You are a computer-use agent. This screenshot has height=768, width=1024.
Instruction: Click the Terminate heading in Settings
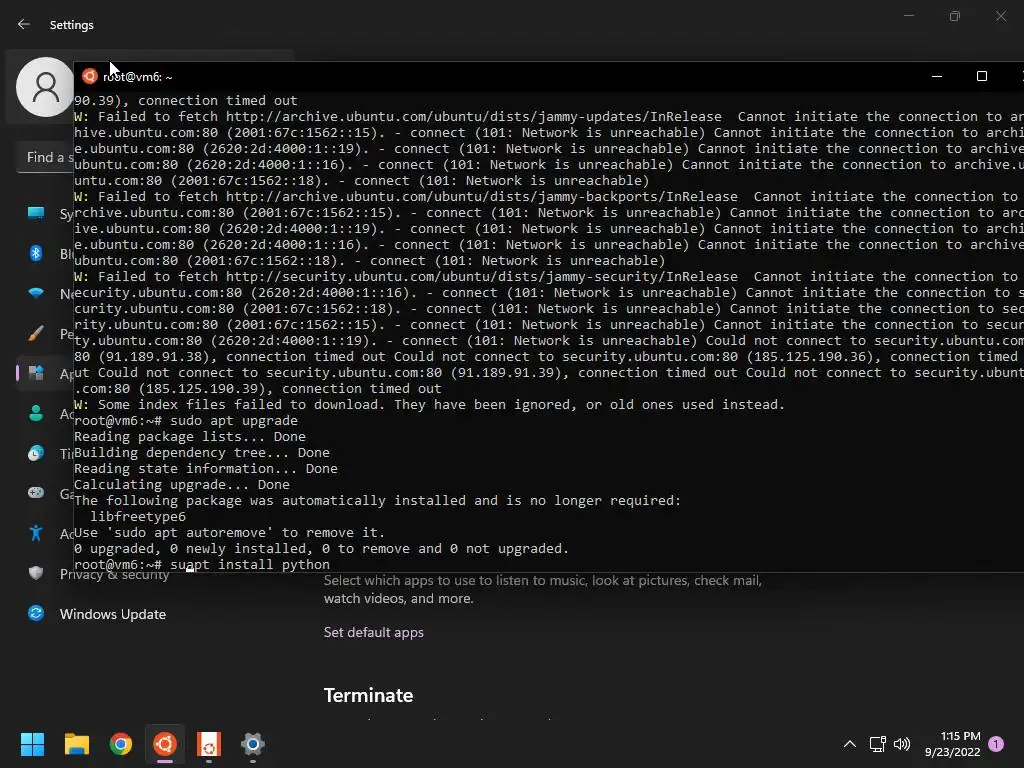368,695
